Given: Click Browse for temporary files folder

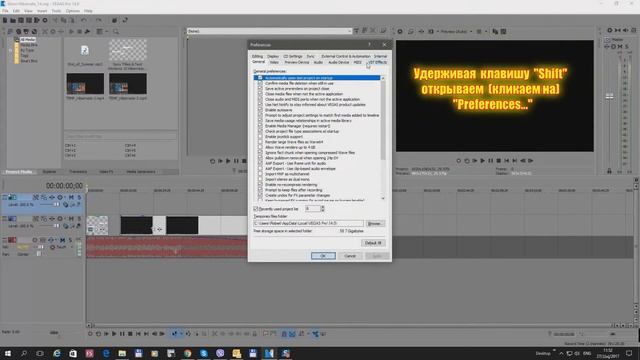Looking at the screenshot, I should [x=374, y=224].
